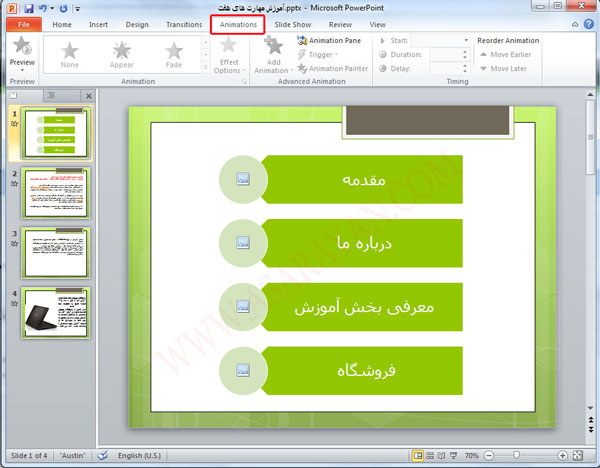Switch to the Outline tab in slide pane
Image resolution: width=600 pixels, height=468 pixels.
point(50,96)
